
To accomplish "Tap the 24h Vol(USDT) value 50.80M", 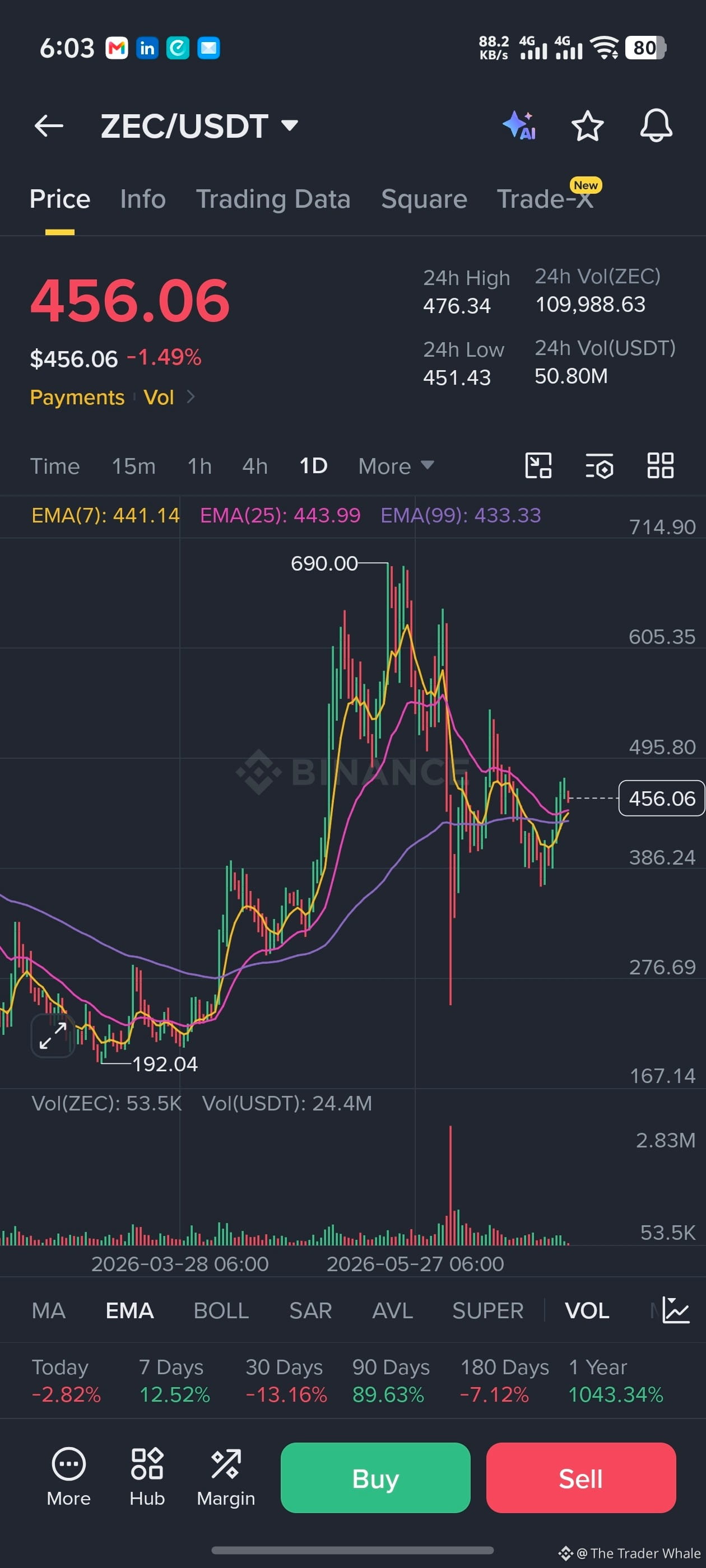I will tap(572, 376).
